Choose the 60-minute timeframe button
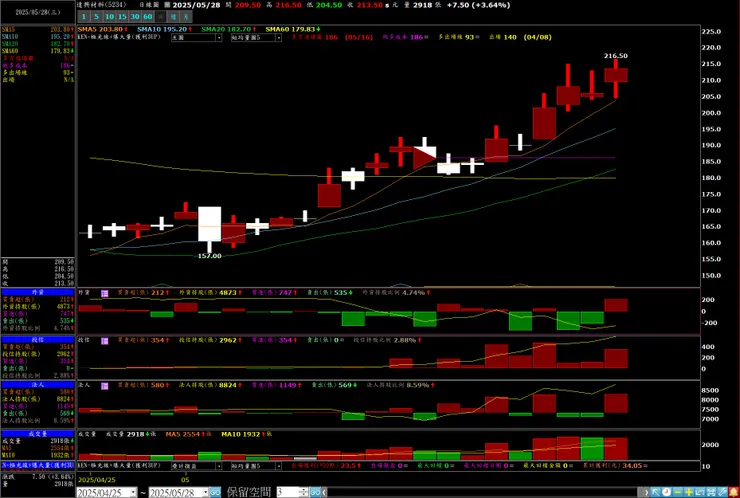Viewport: 740px width, 498px height. point(148,17)
